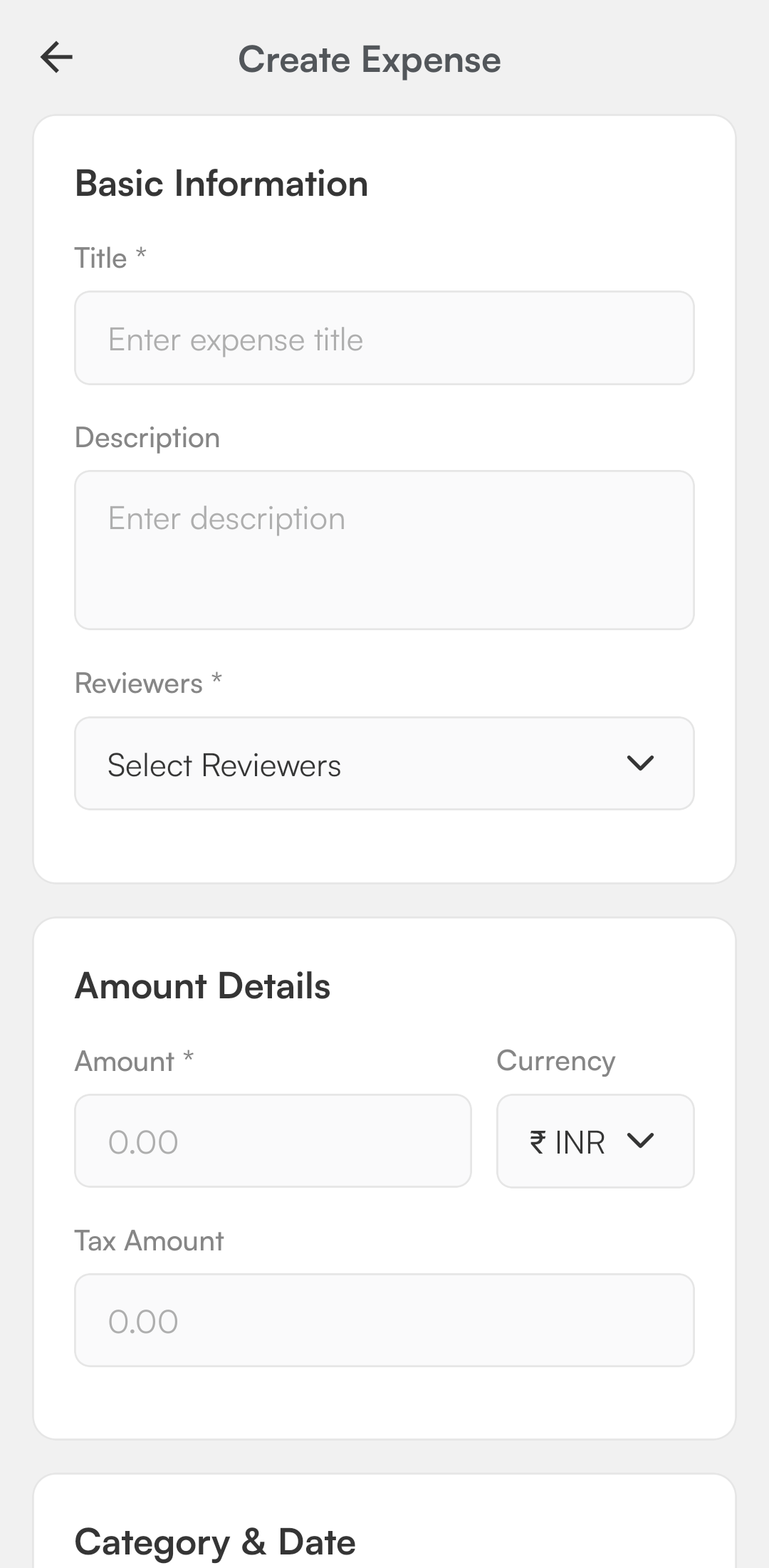Click the chevron in the Reviewers field

coord(640,763)
